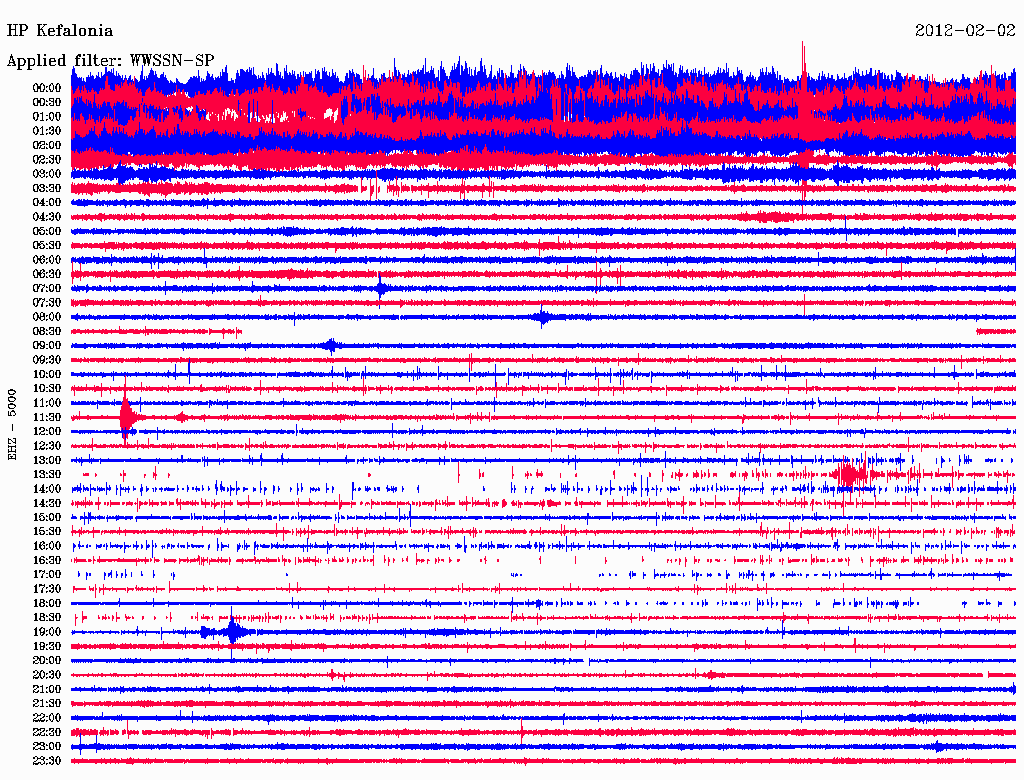Viewport: 1024px width, 780px height.
Task: Select the 17:00 trace label
Action: tap(46, 575)
